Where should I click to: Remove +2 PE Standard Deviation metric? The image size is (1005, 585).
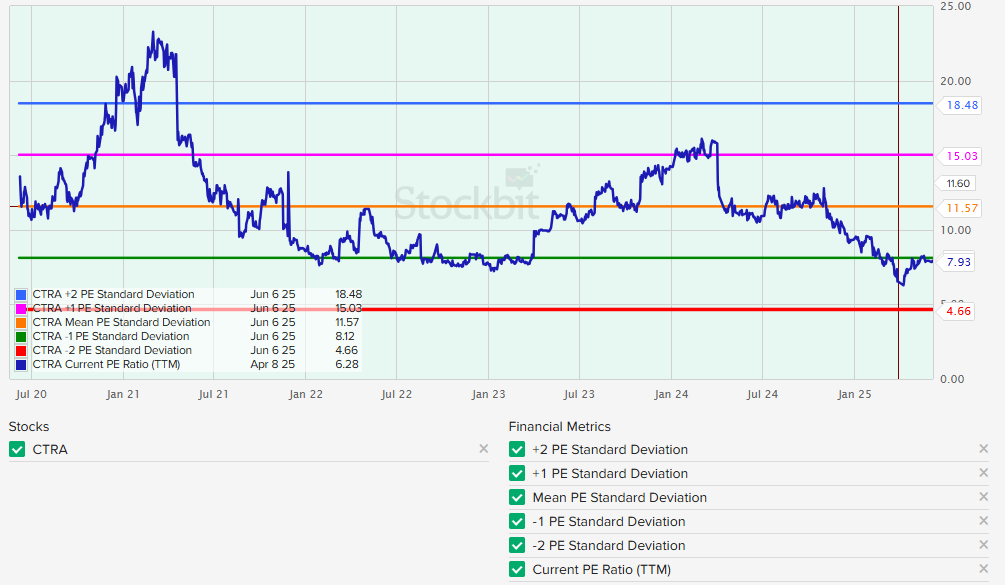point(983,449)
